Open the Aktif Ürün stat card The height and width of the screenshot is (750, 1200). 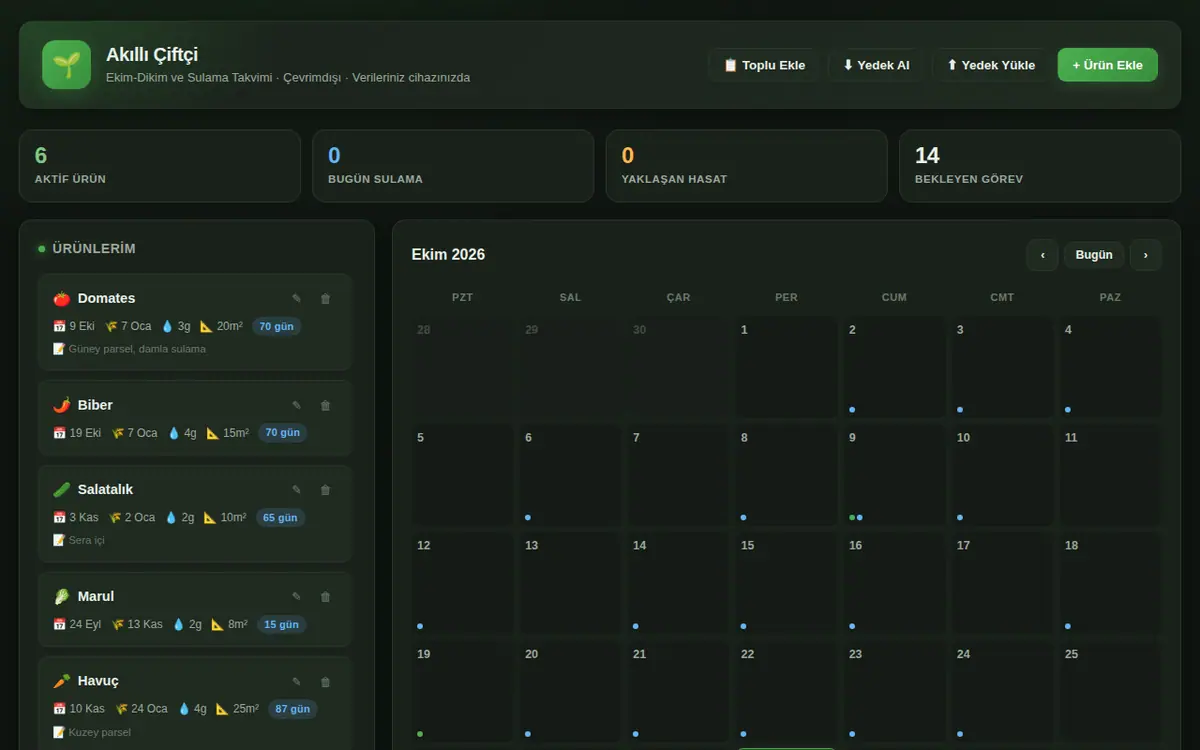(x=160, y=166)
